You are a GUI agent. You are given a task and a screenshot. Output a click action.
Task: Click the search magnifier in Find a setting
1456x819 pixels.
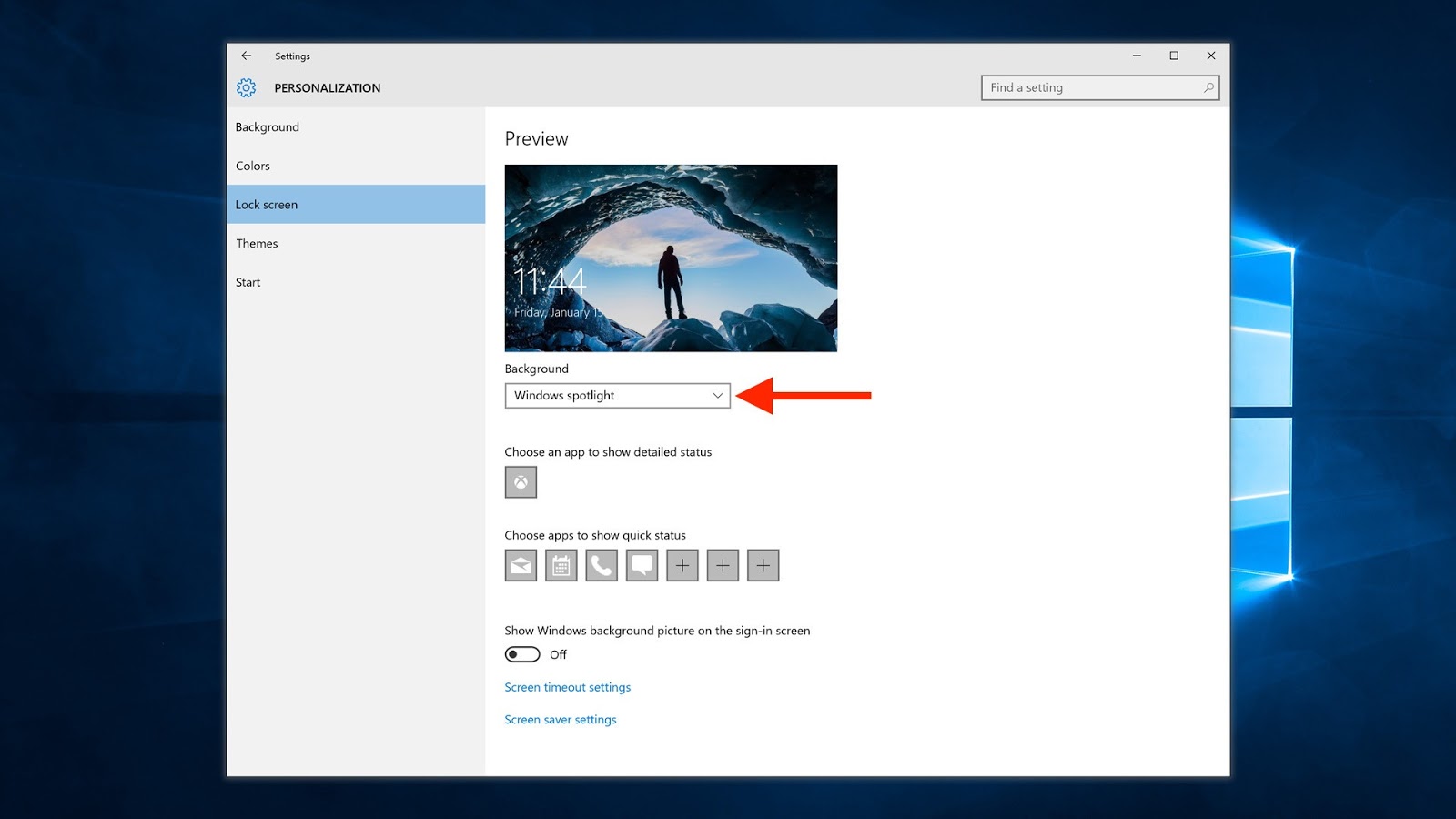(1208, 87)
